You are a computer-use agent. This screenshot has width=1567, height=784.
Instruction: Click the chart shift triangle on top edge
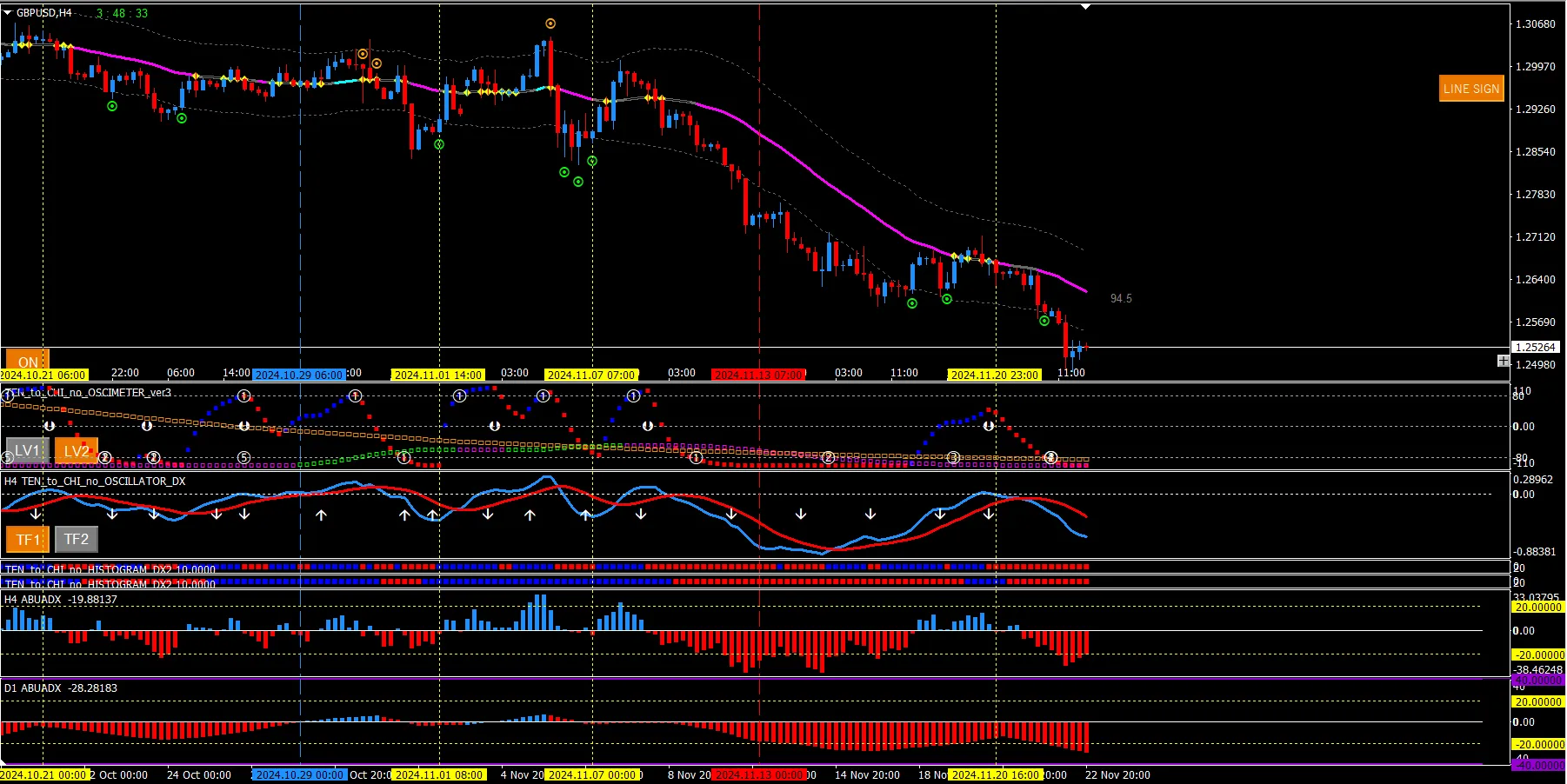pyautogui.click(x=1085, y=7)
